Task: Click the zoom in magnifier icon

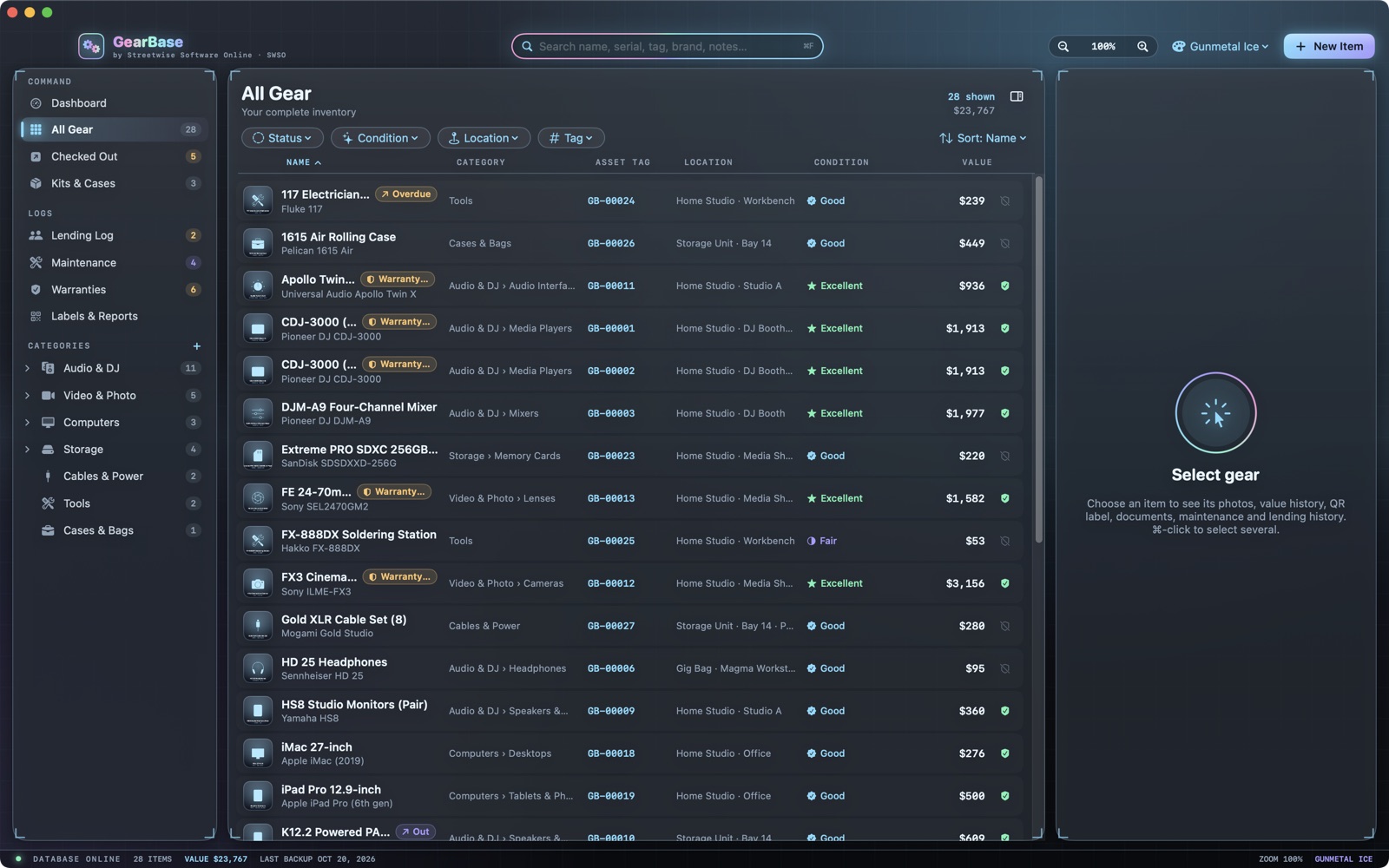Action: point(1142,47)
